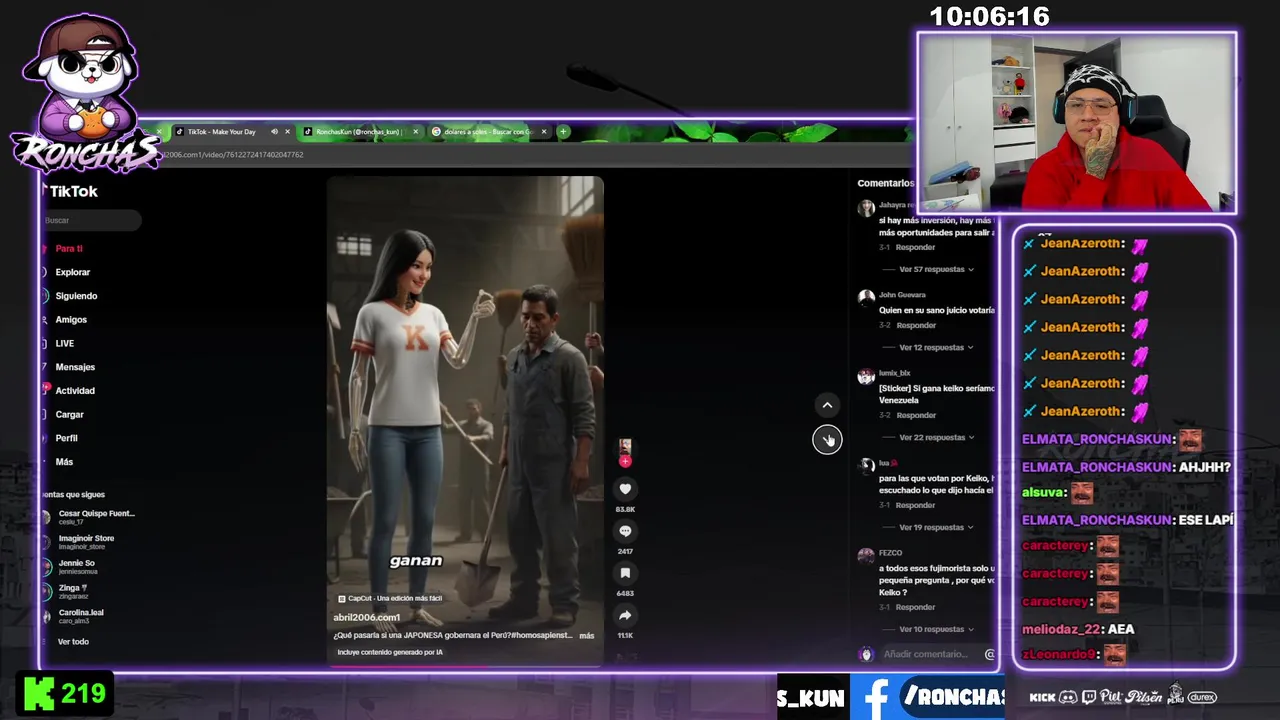Close the 'dolares a soles' Google tab

pyautogui.click(x=545, y=131)
